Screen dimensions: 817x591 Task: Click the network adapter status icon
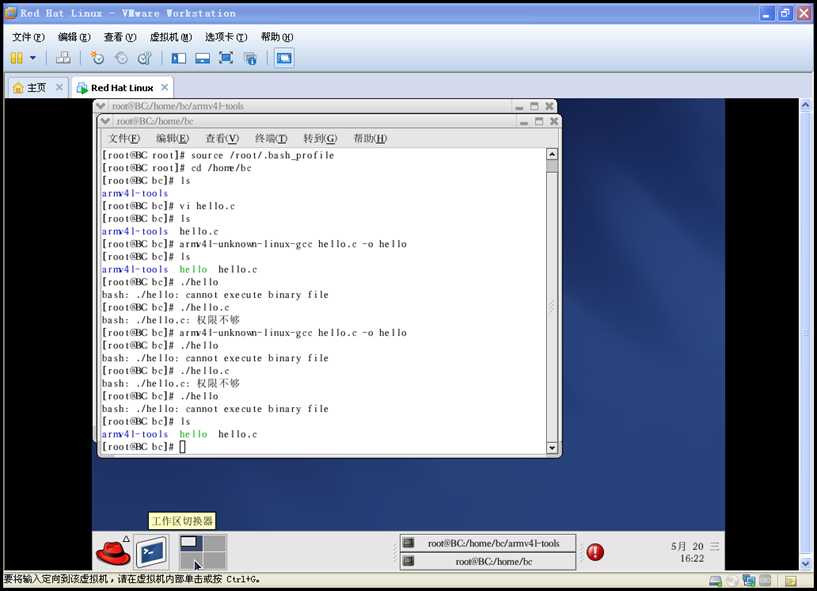[x=749, y=581]
